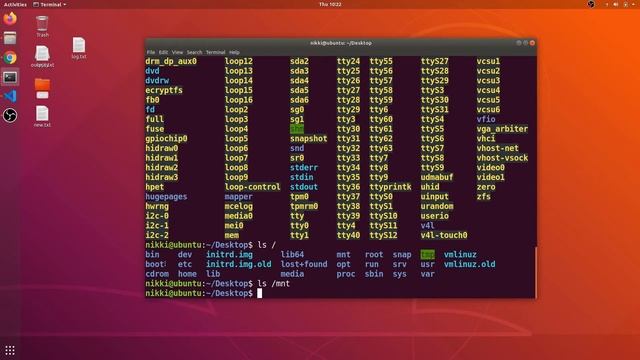Open the Terminal menu in menu bar
640x360 pixels.
tap(216, 52)
